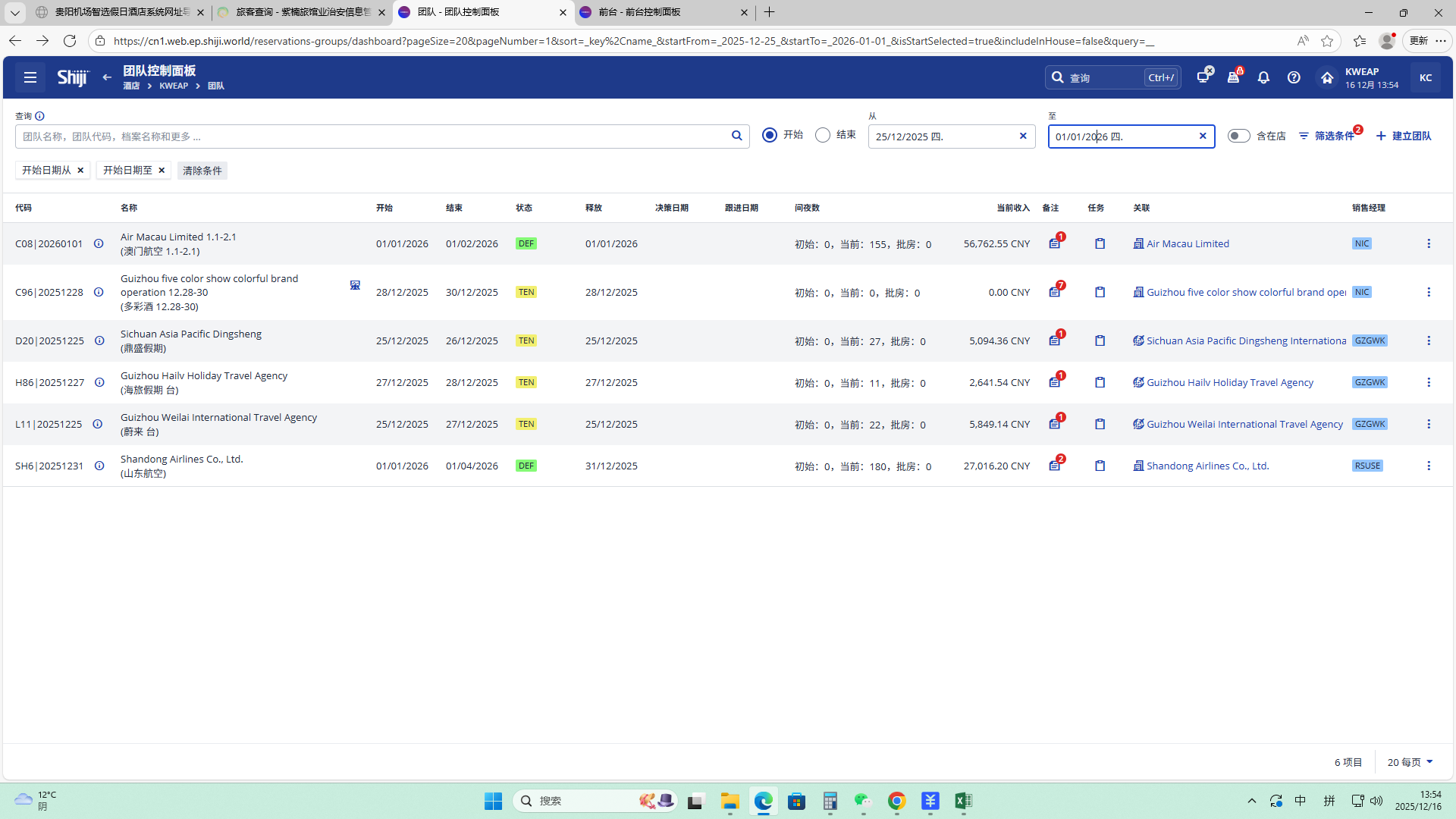Select the 结束 radio button
Image resolution: width=1456 pixels, height=819 pixels.
(x=823, y=135)
